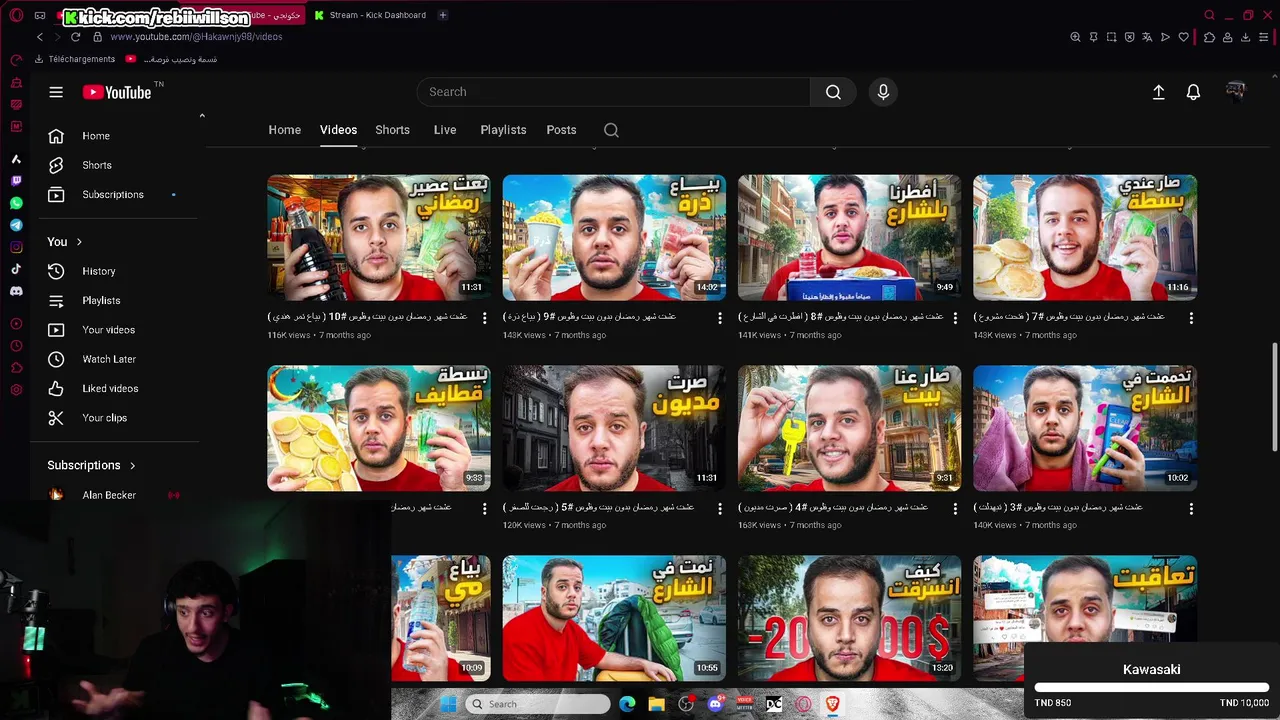The height and width of the screenshot is (720, 1280).
Task: Switch to the channel Playlists tab
Action: (x=503, y=130)
